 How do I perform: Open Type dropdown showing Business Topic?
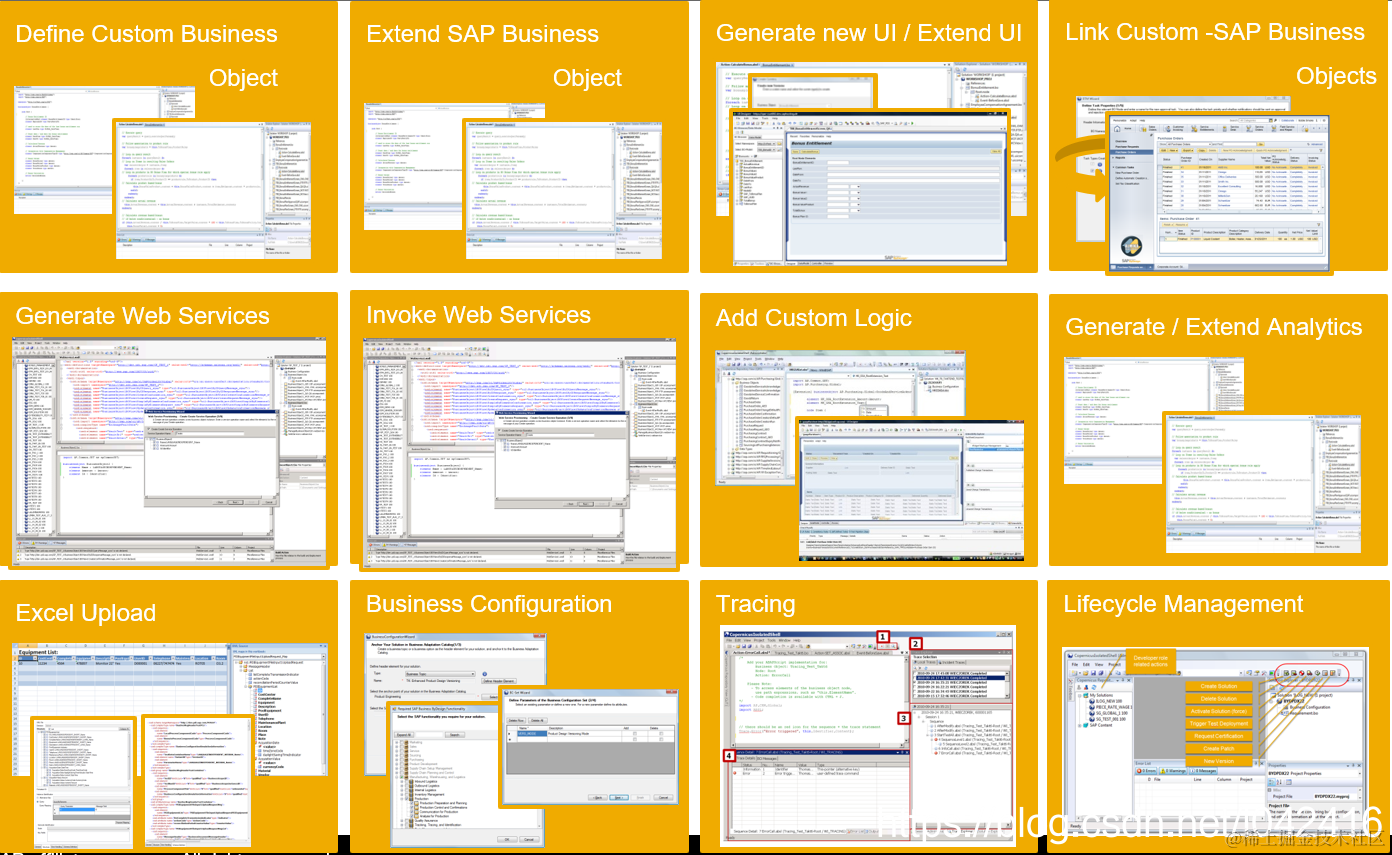click(440, 674)
